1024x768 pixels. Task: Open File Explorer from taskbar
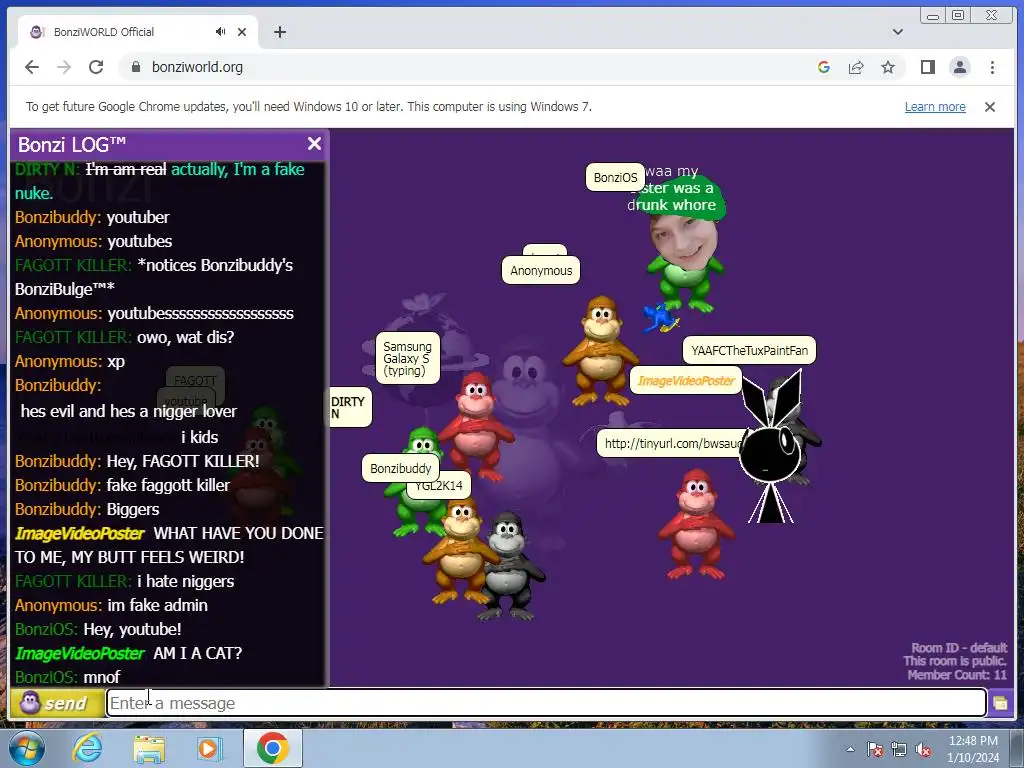tap(149, 748)
